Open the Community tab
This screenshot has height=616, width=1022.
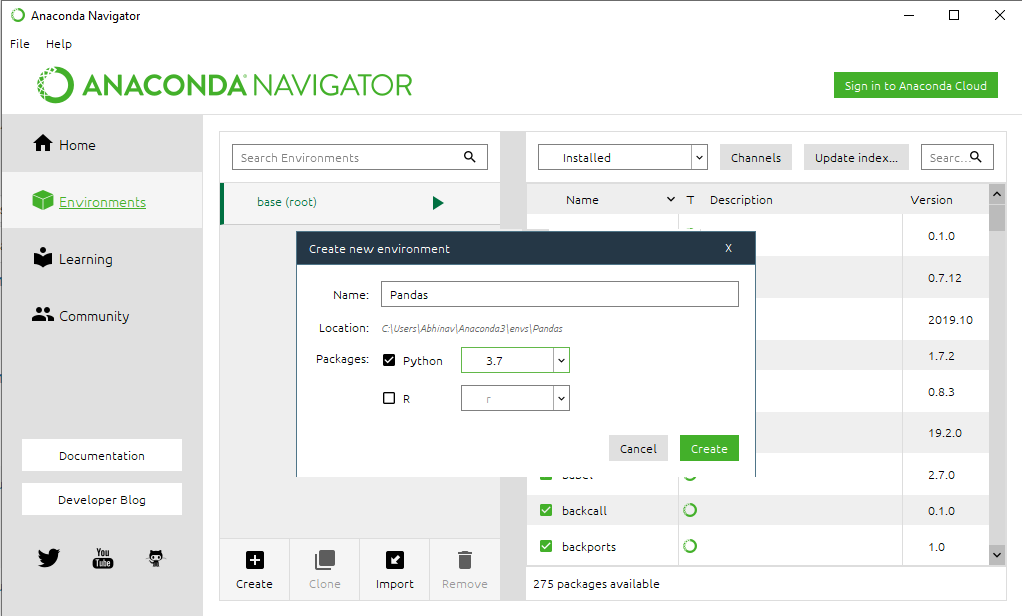(x=102, y=315)
